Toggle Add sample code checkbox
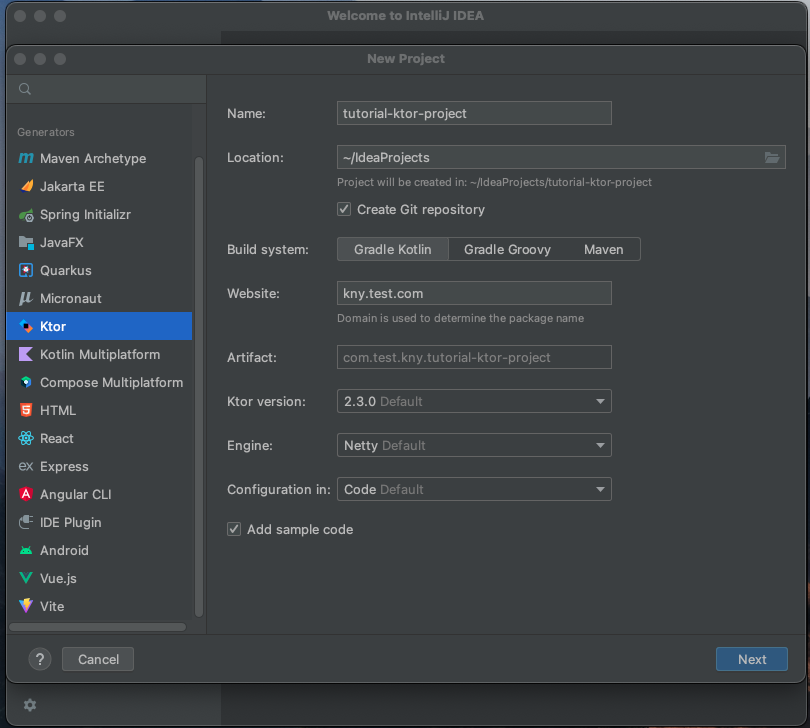 234,529
